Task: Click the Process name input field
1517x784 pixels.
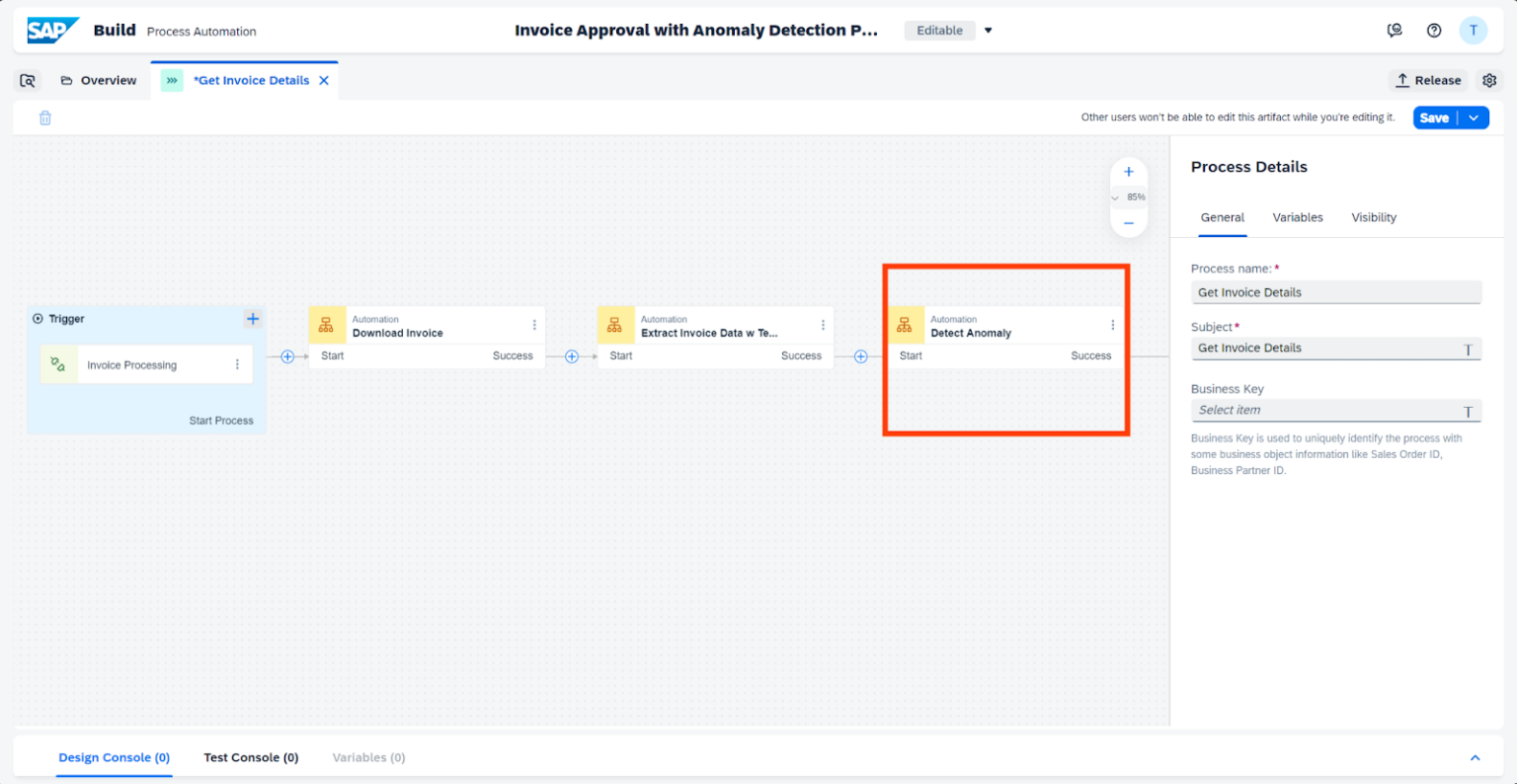Action: click(1335, 292)
